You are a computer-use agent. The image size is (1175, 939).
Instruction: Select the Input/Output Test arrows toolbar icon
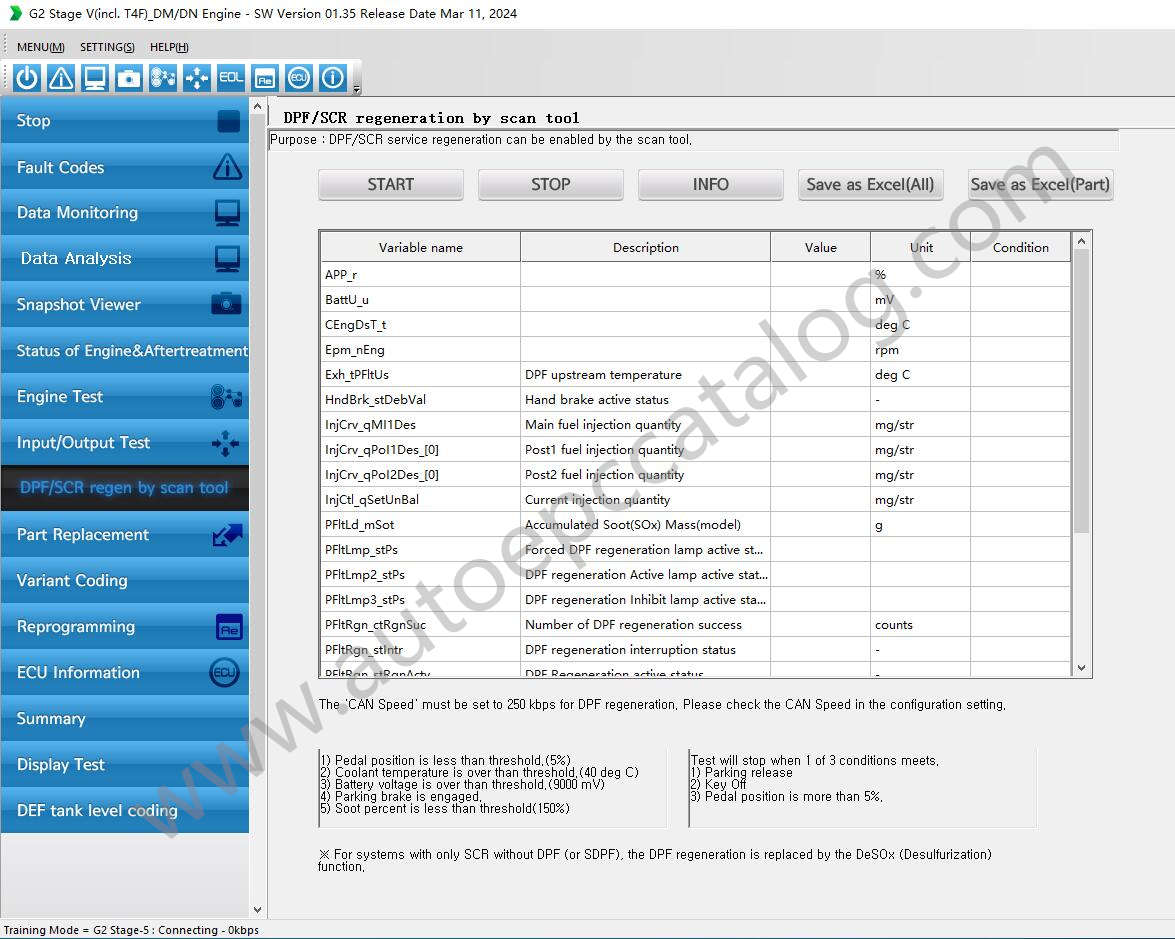pyautogui.click(x=196, y=77)
